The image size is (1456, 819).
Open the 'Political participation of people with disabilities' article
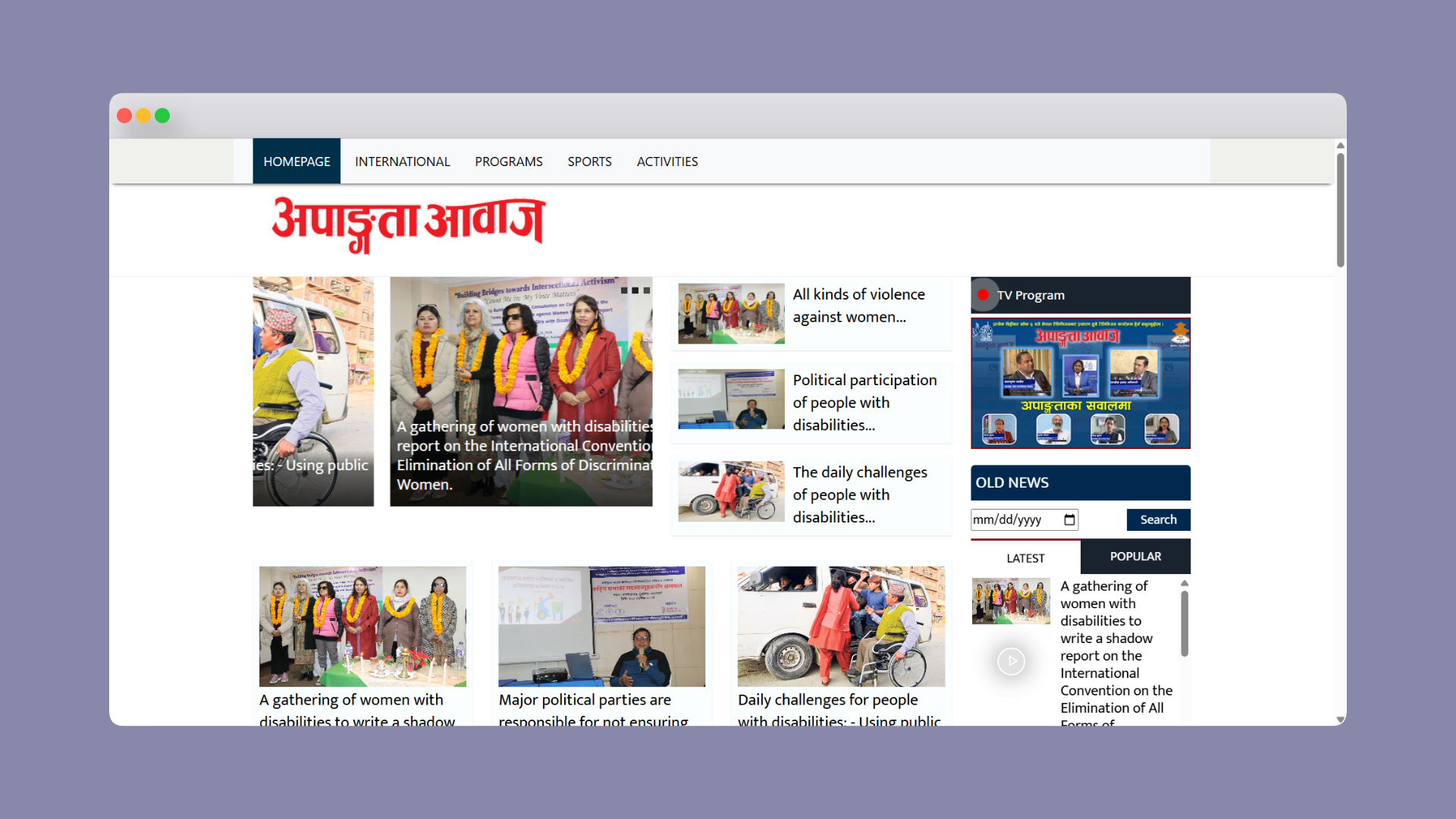click(864, 402)
